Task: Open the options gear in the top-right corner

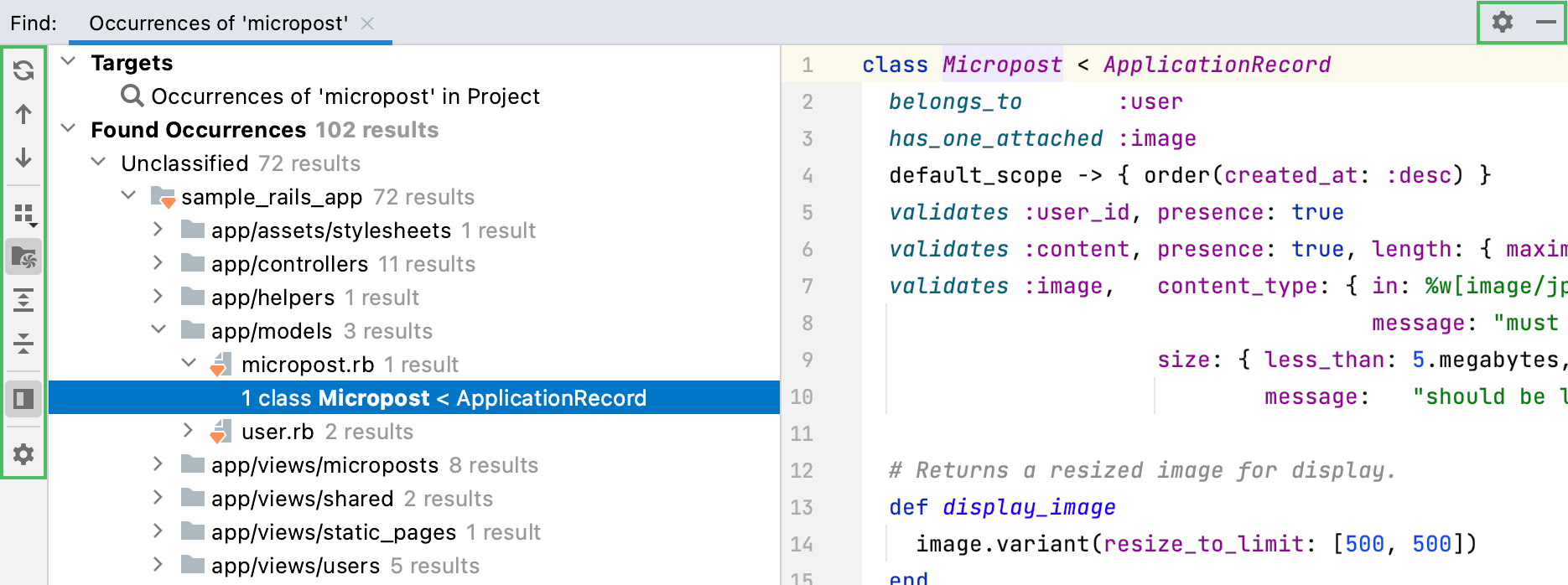Action: coord(1501,23)
